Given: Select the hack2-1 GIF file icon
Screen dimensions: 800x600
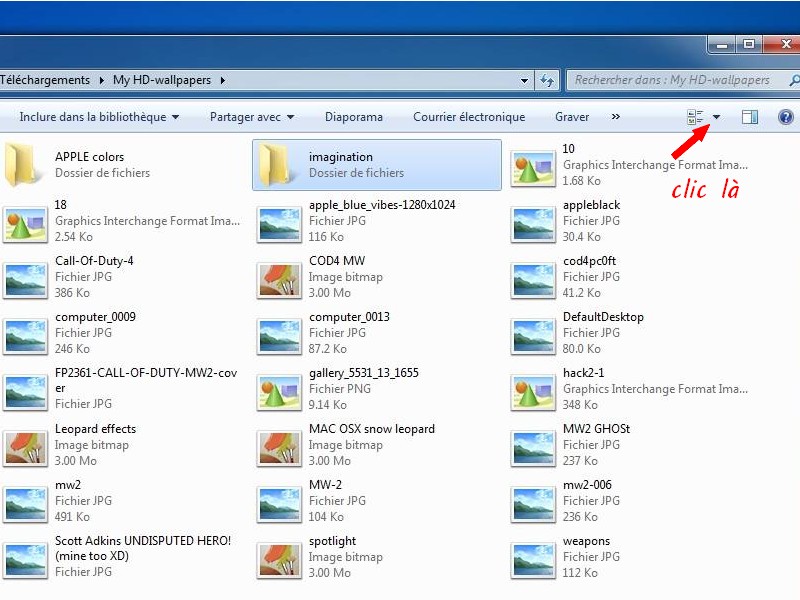Looking at the screenshot, I should (533, 390).
